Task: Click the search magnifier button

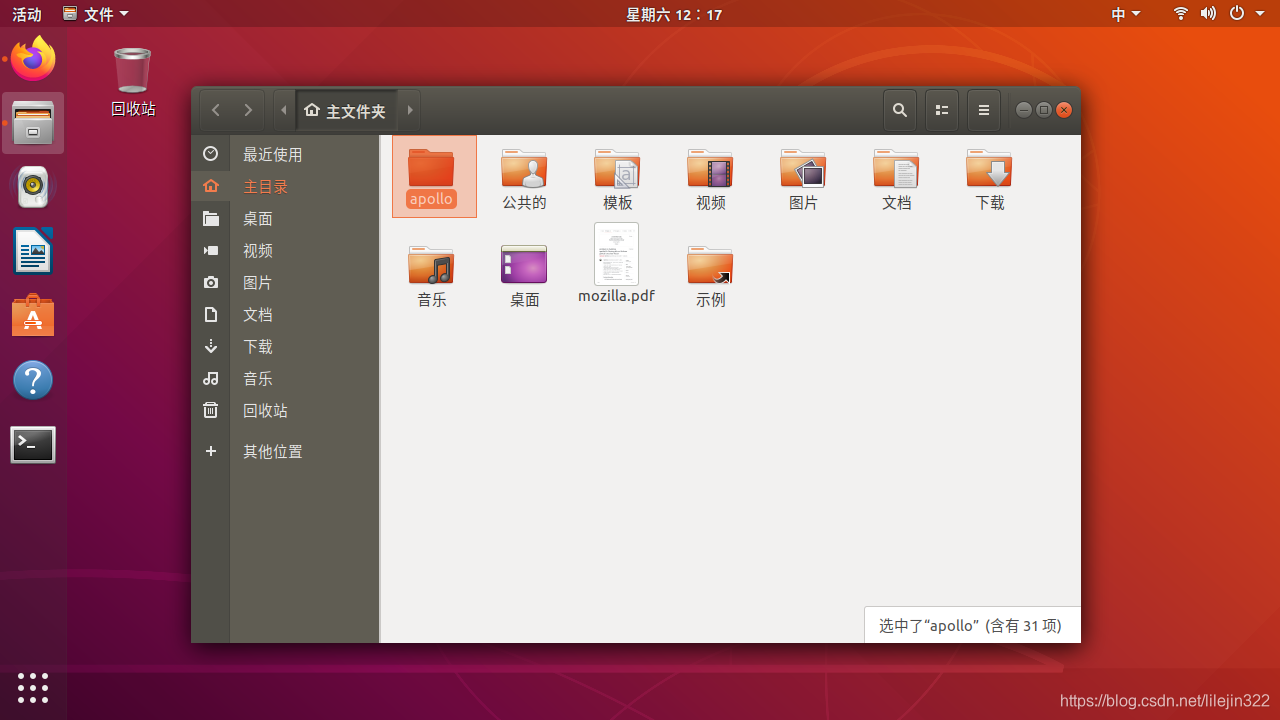Action: point(900,110)
